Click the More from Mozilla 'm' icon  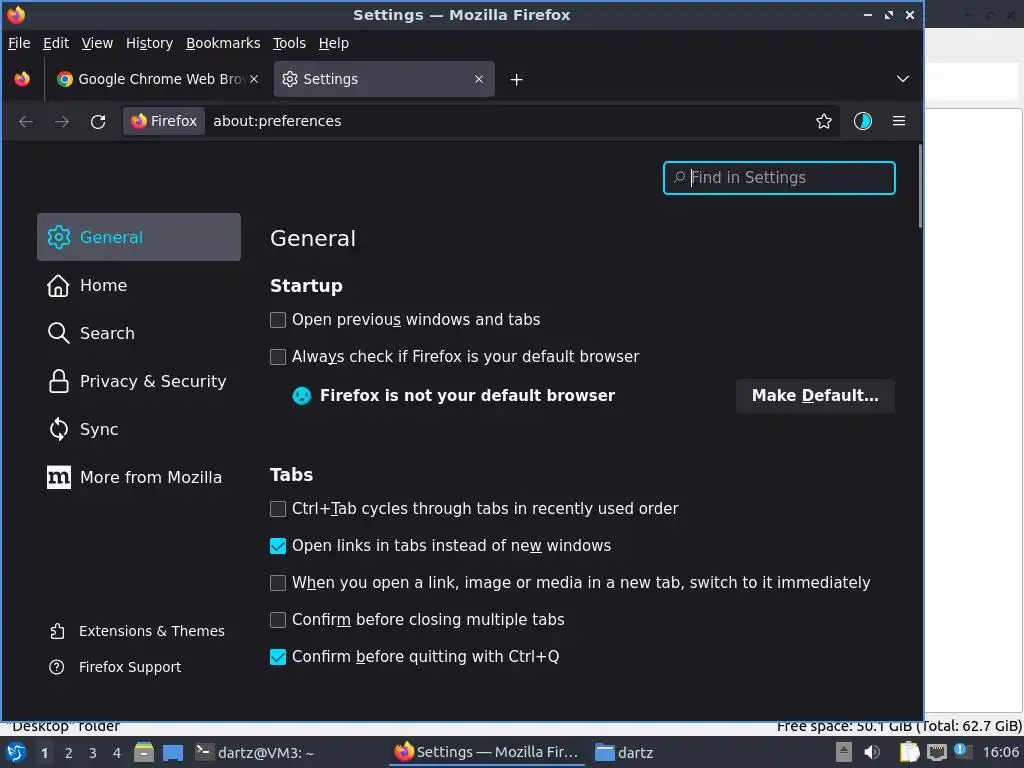coord(58,477)
